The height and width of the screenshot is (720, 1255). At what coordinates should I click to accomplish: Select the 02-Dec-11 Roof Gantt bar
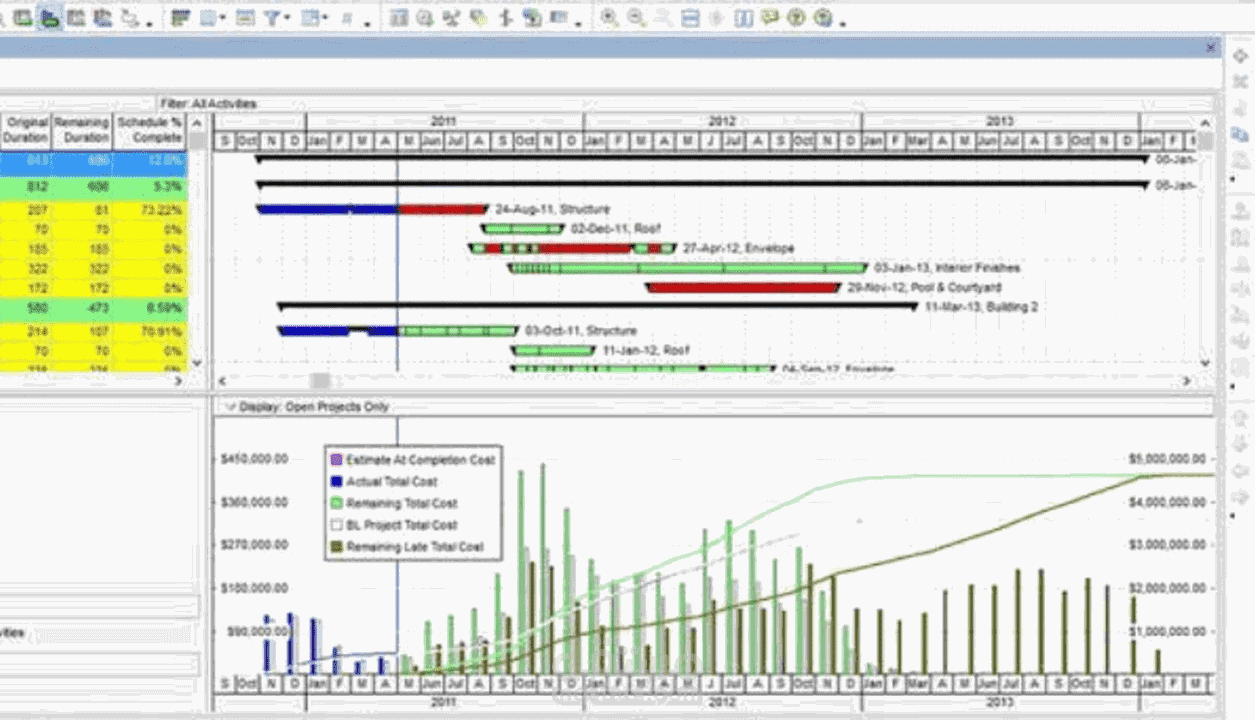point(522,229)
